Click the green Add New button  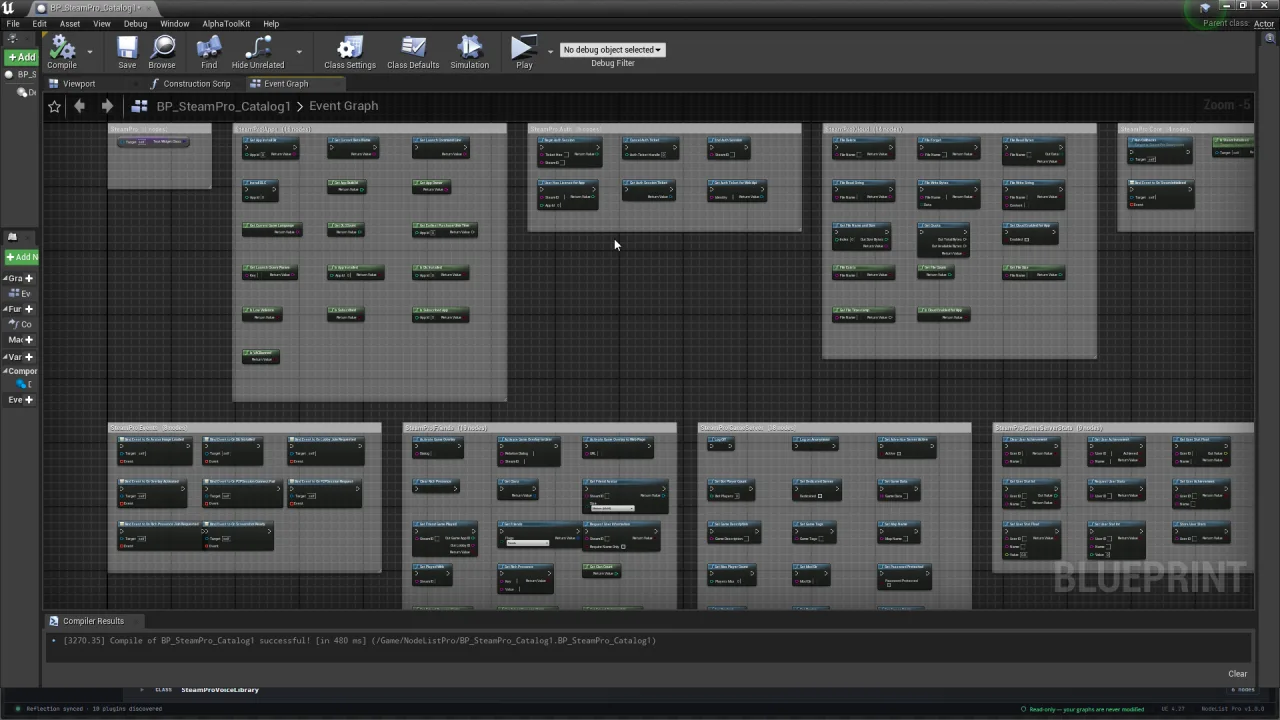(x=21, y=257)
